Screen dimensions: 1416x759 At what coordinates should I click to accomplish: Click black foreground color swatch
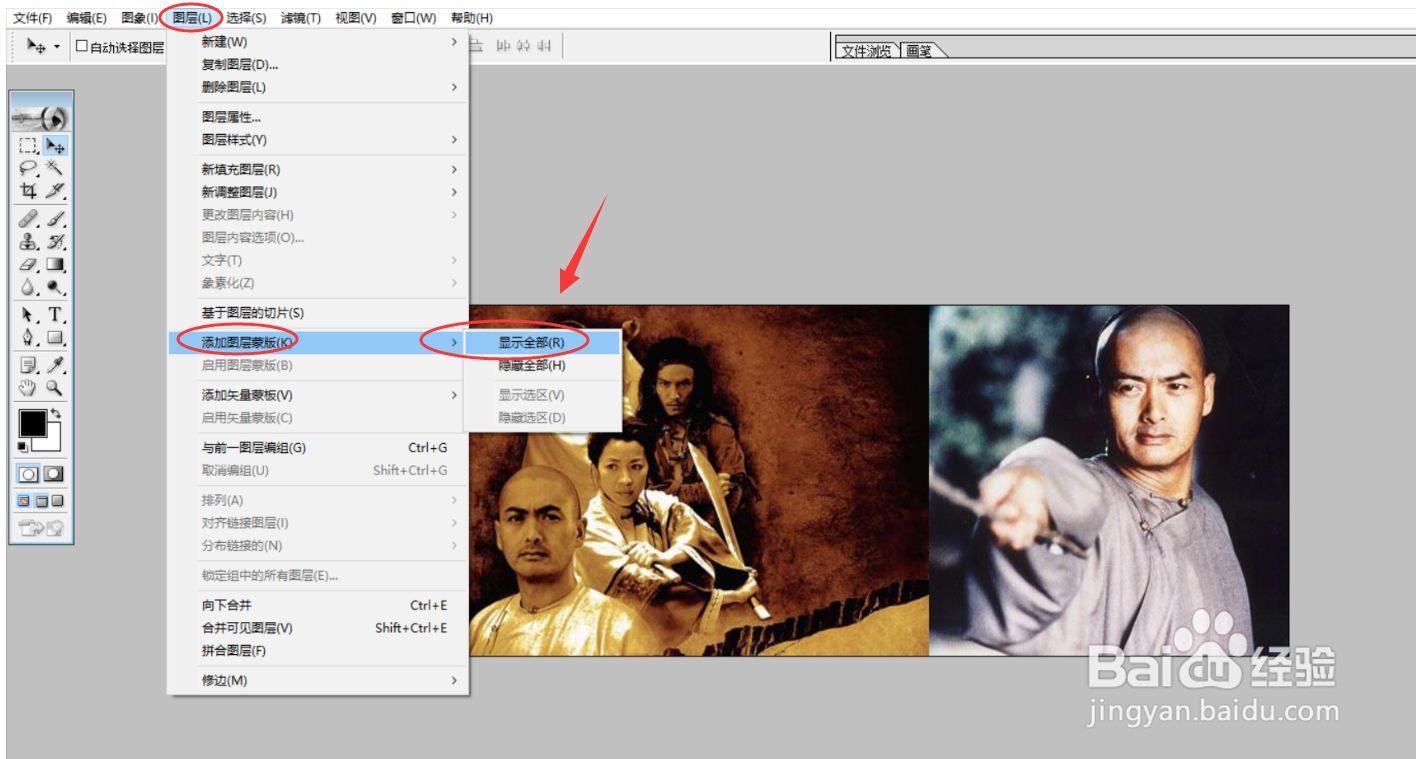[32, 423]
